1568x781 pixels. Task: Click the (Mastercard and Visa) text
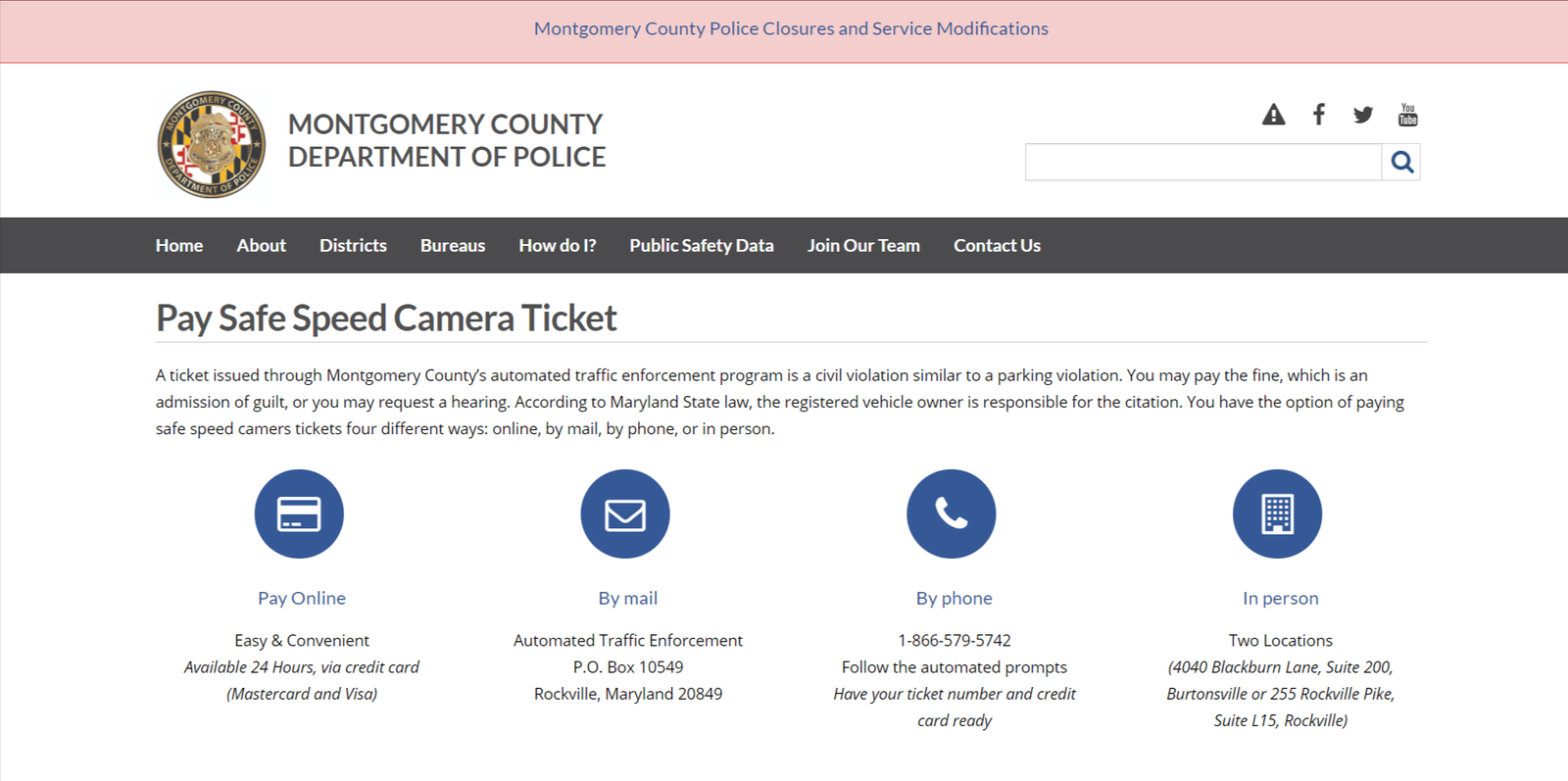(x=302, y=693)
